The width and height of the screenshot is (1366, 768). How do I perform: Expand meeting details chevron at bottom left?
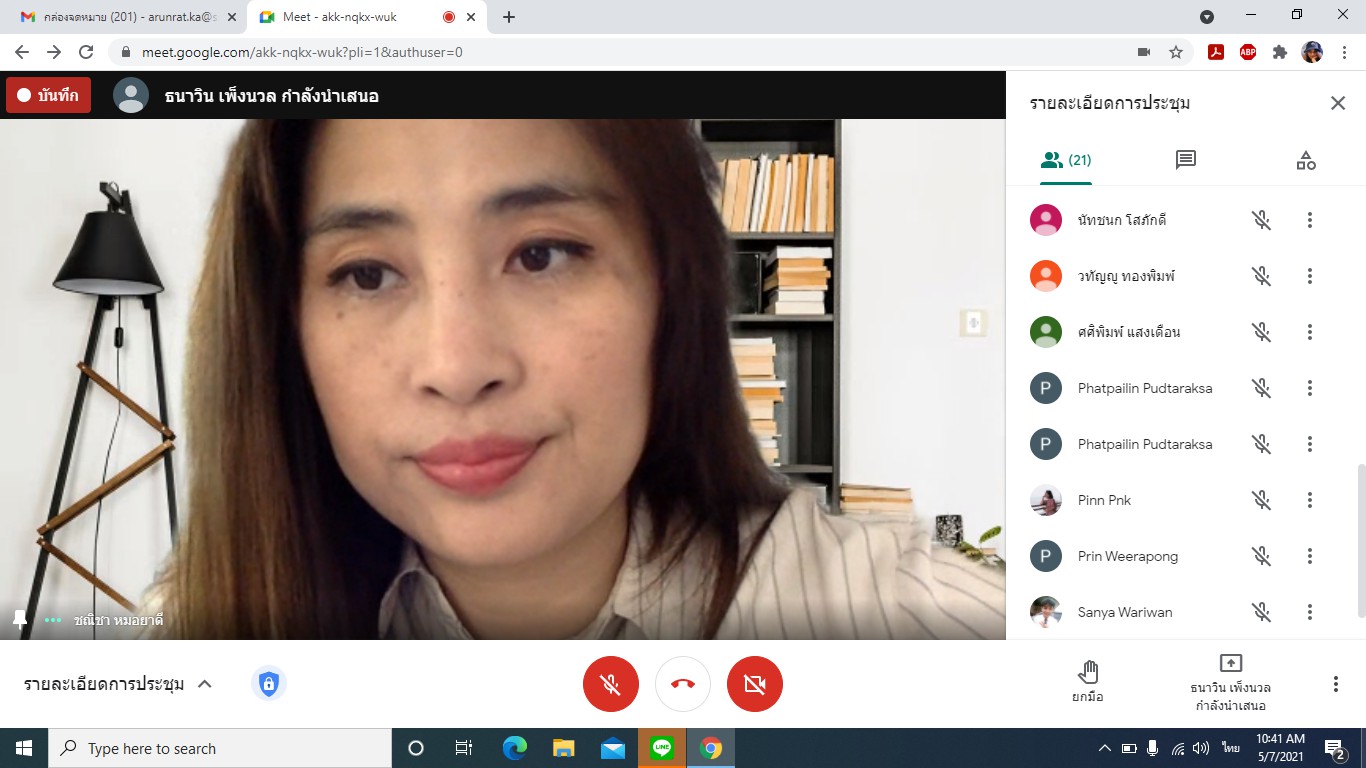205,684
